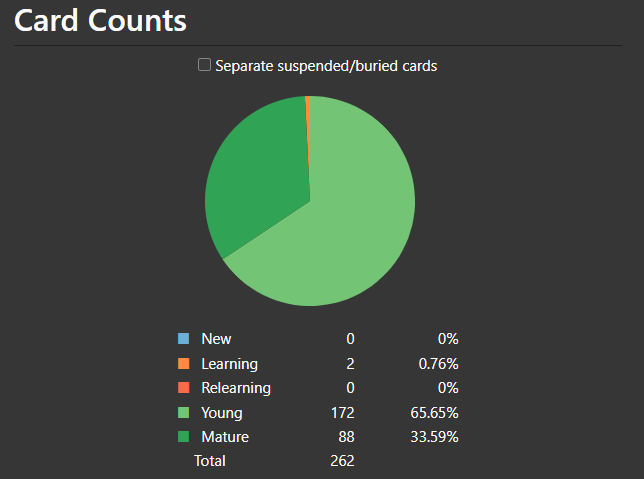Select the Relearning legend label

(x=236, y=388)
